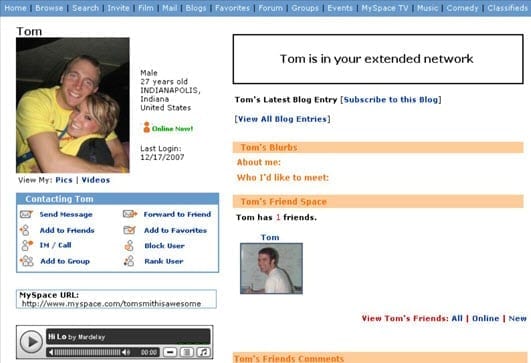Open the Music tab in navigation bar

pos(427,8)
